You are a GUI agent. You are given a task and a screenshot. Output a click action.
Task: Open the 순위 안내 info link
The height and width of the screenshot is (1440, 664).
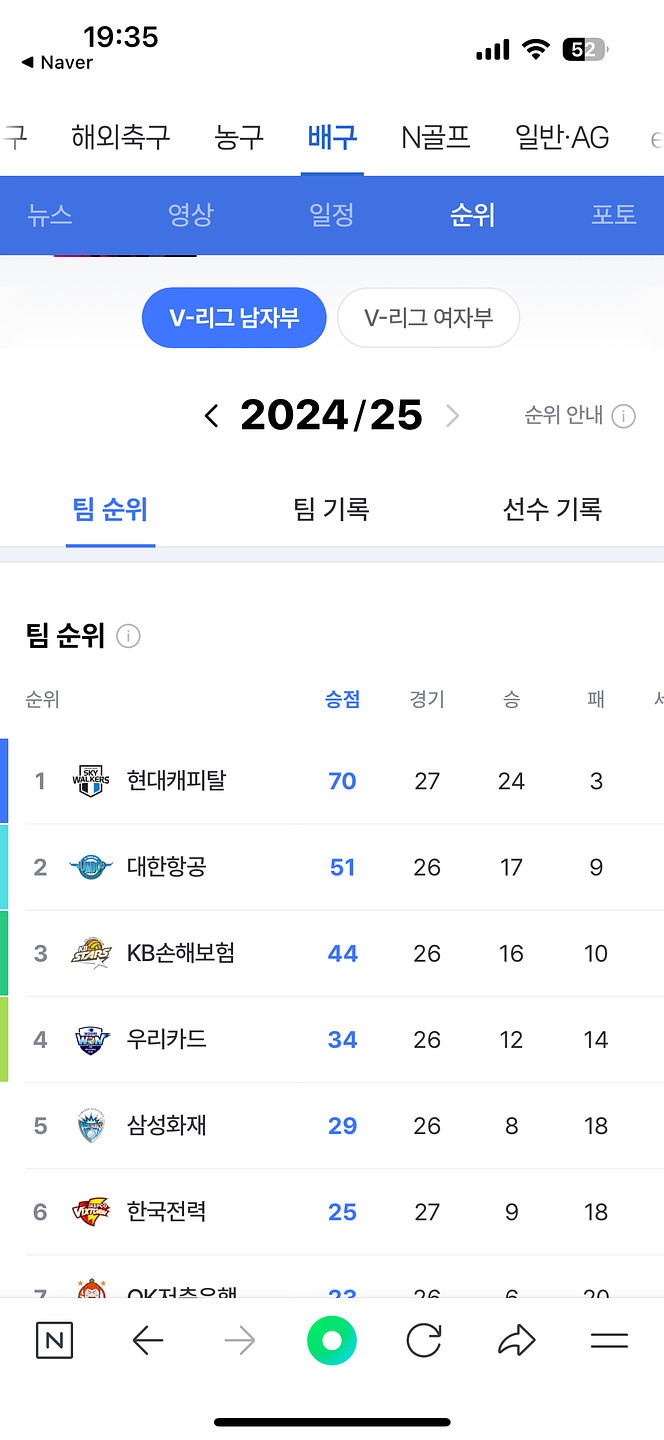(x=579, y=416)
